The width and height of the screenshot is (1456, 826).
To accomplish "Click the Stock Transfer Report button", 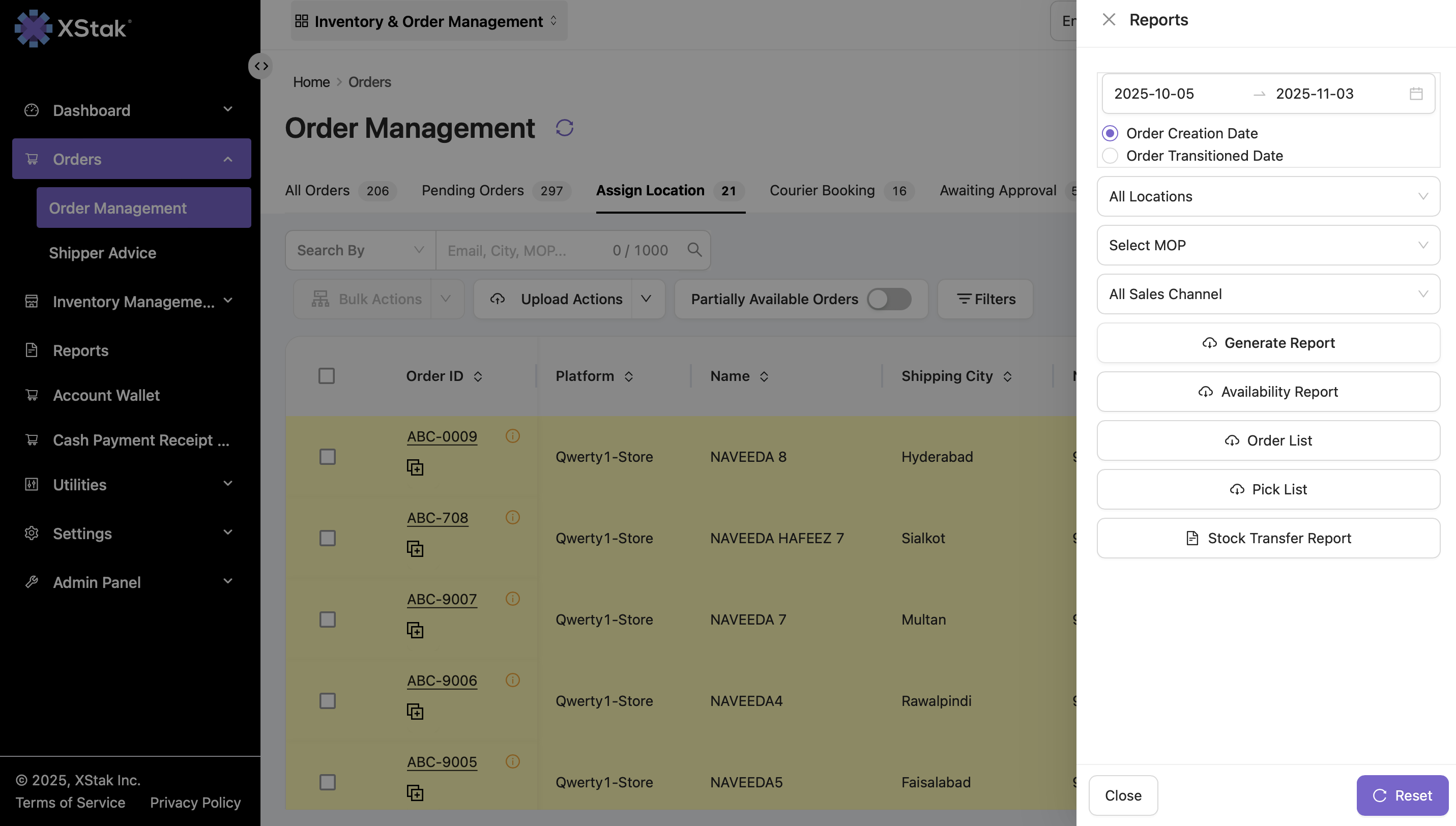I will [1268, 538].
